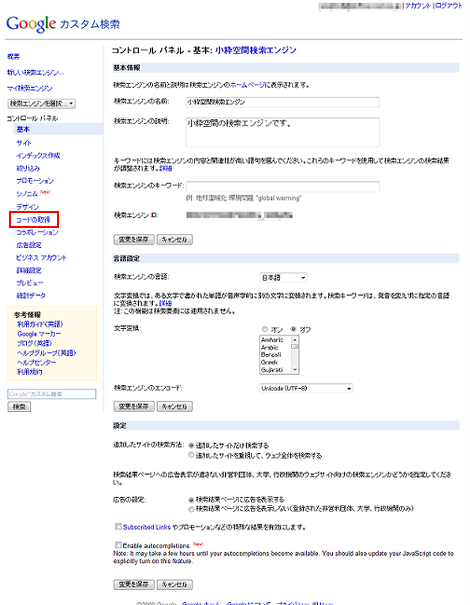
Task: Open the 概要 sidebar link
Action: click(13, 57)
